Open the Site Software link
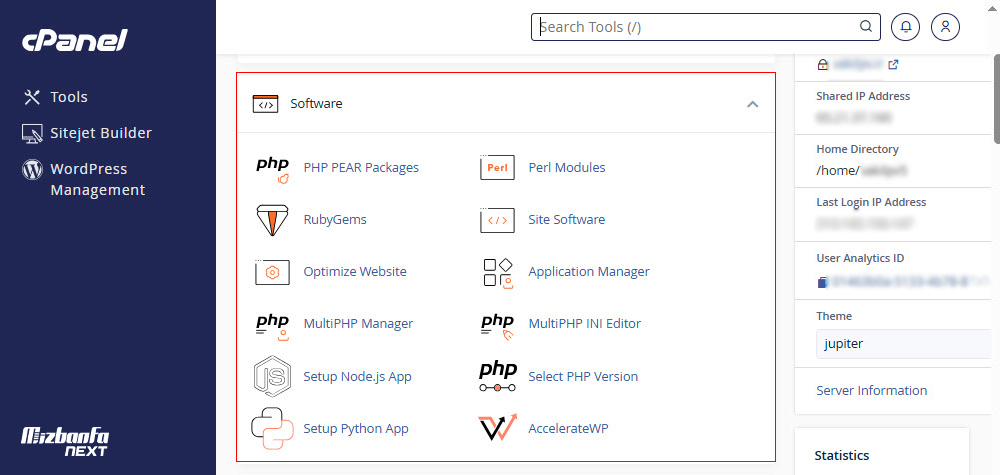Image resolution: width=1000 pixels, height=475 pixels. [566, 220]
